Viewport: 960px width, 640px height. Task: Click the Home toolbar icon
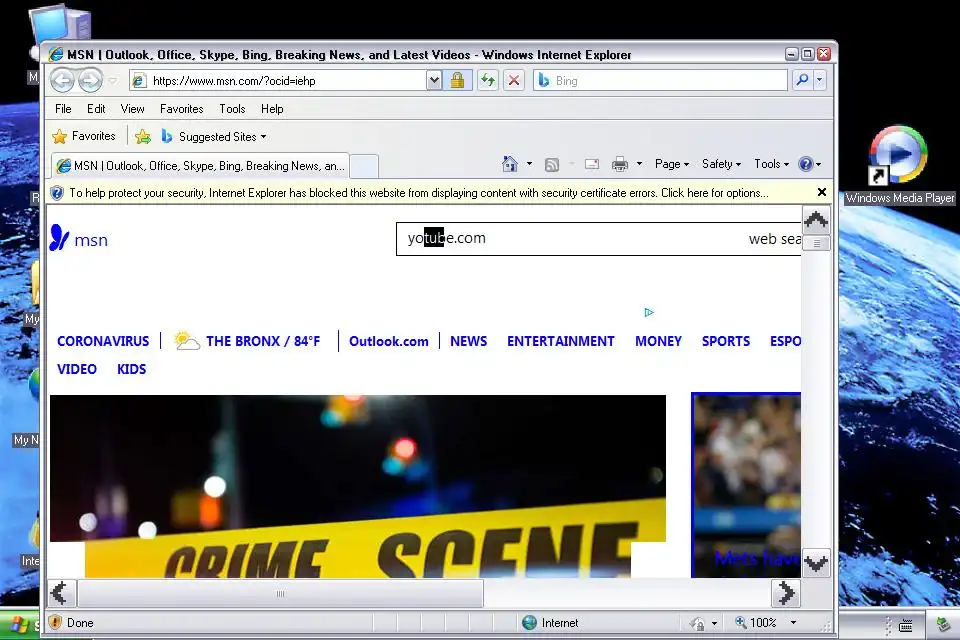coord(509,164)
